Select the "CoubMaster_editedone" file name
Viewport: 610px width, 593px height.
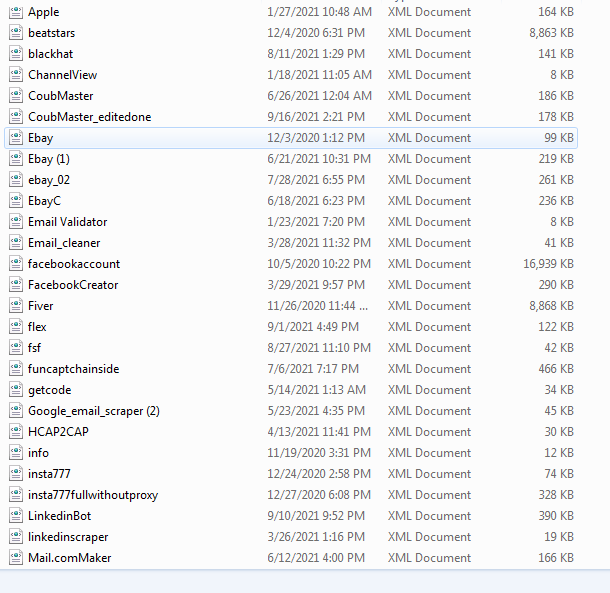pos(89,117)
